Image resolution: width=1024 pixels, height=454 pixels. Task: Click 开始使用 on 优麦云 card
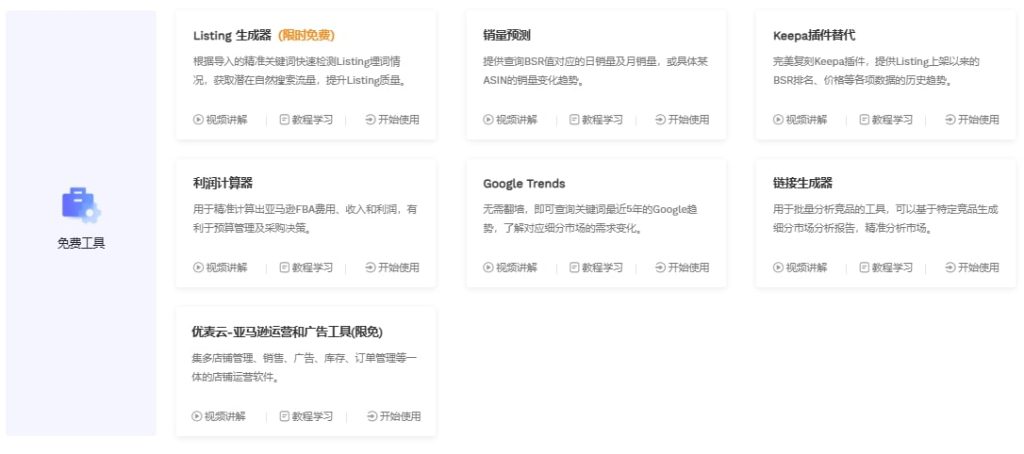coord(394,416)
